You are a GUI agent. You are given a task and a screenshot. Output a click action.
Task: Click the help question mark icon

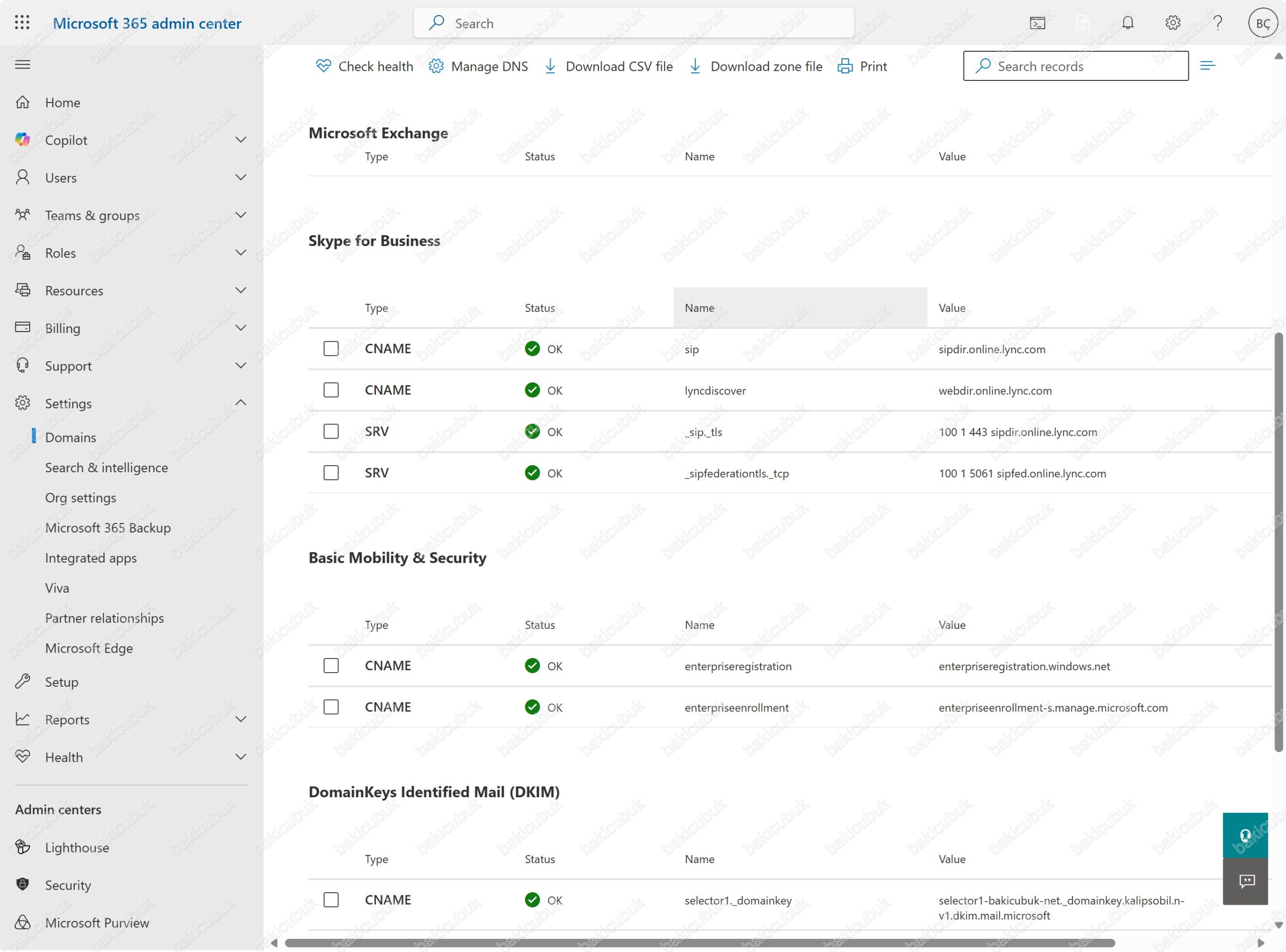coord(1217,23)
